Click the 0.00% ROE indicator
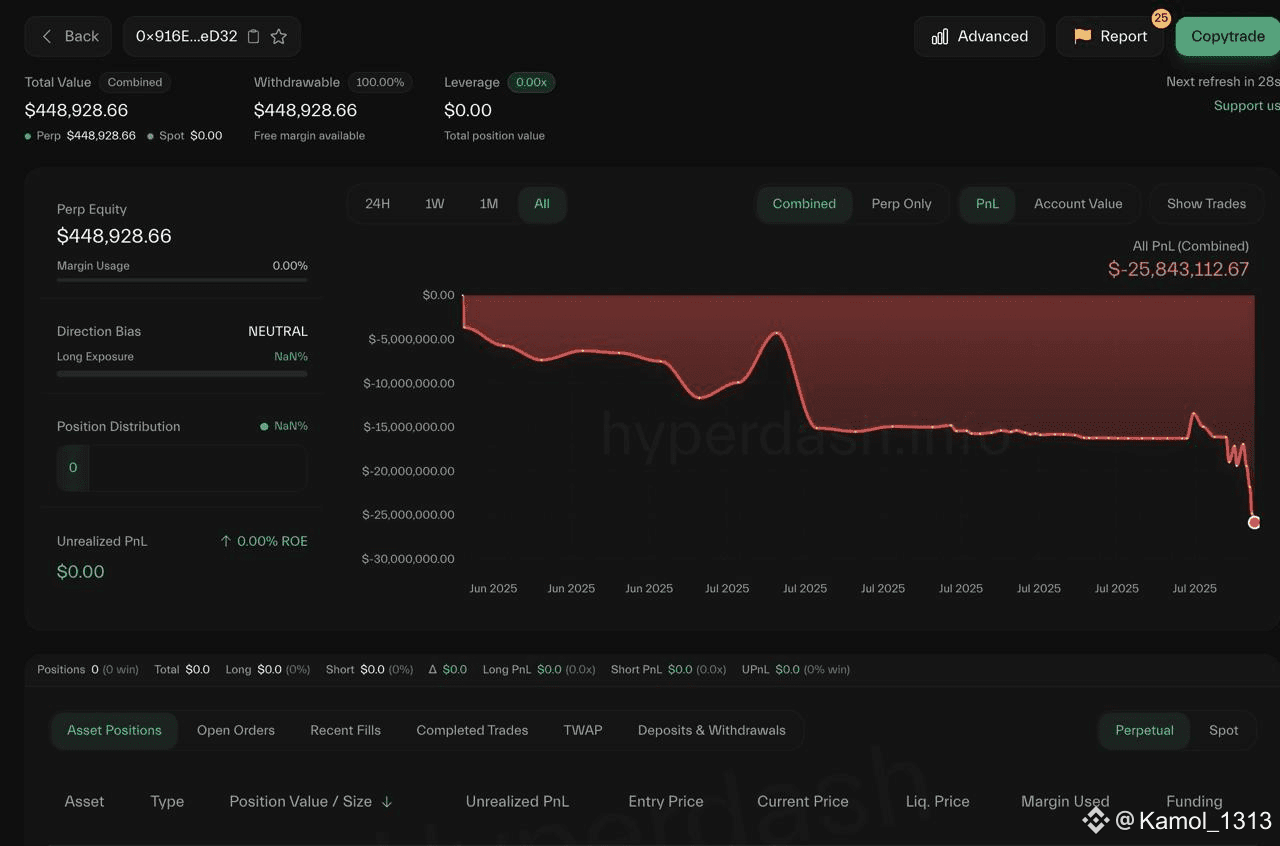 [264, 541]
